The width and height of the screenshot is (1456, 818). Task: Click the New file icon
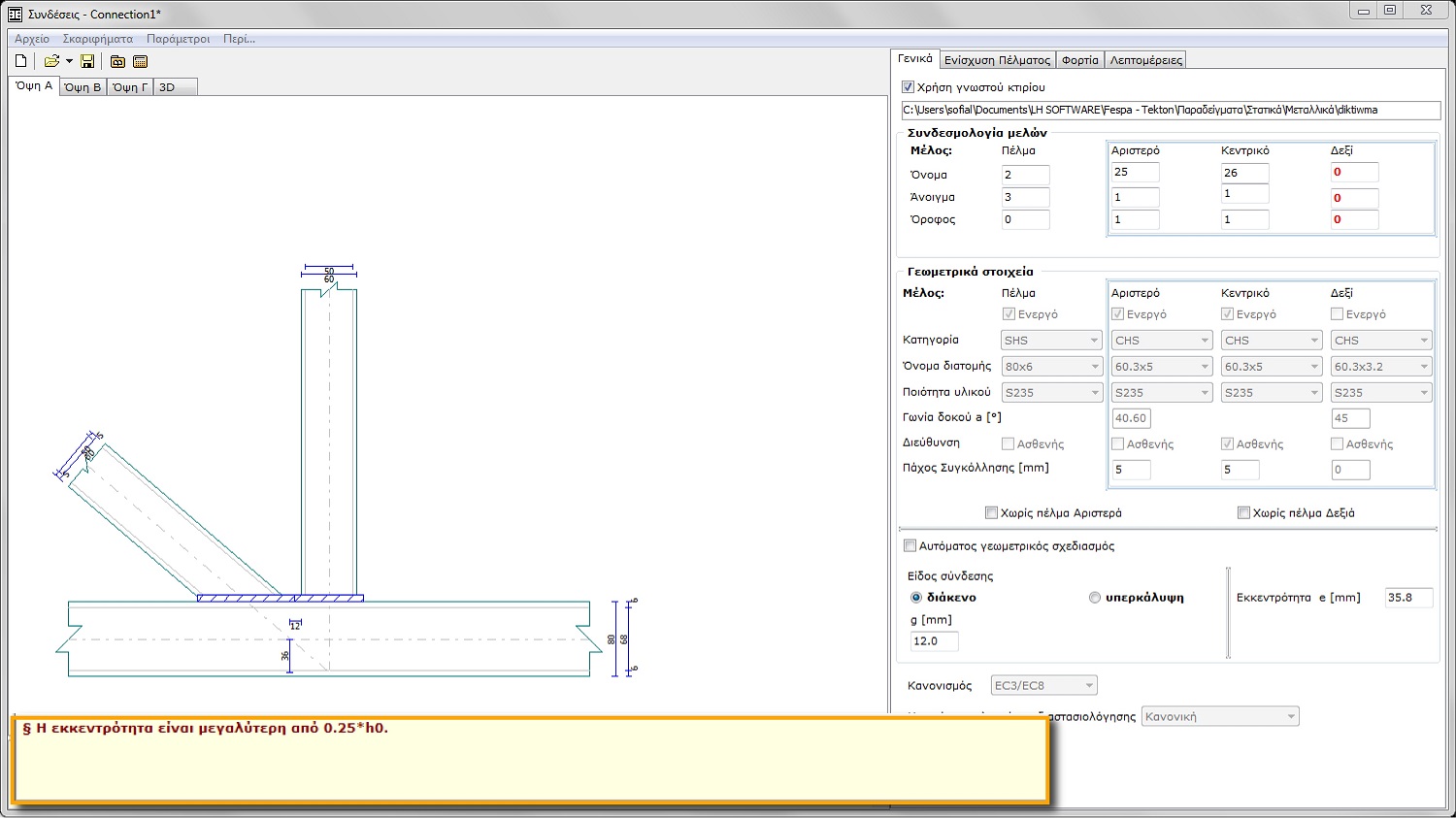(20, 61)
